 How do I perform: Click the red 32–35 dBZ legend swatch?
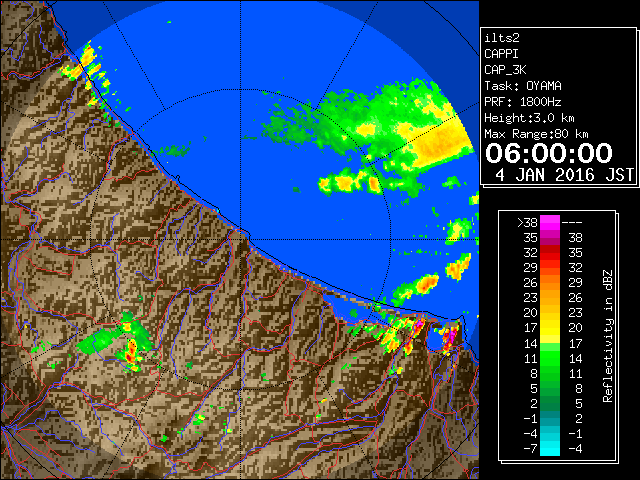pyautogui.click(x=550, y=253)
